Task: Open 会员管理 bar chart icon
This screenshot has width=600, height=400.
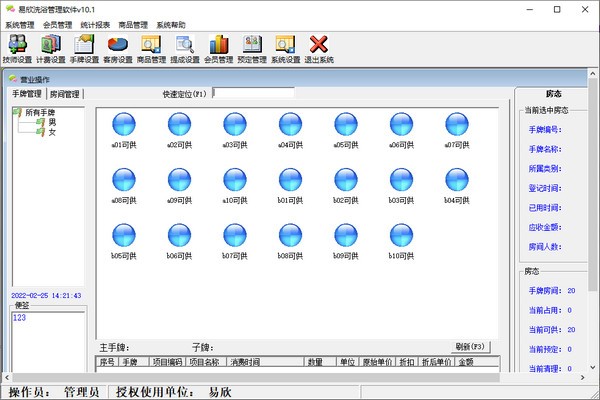Action: [218, 49]
